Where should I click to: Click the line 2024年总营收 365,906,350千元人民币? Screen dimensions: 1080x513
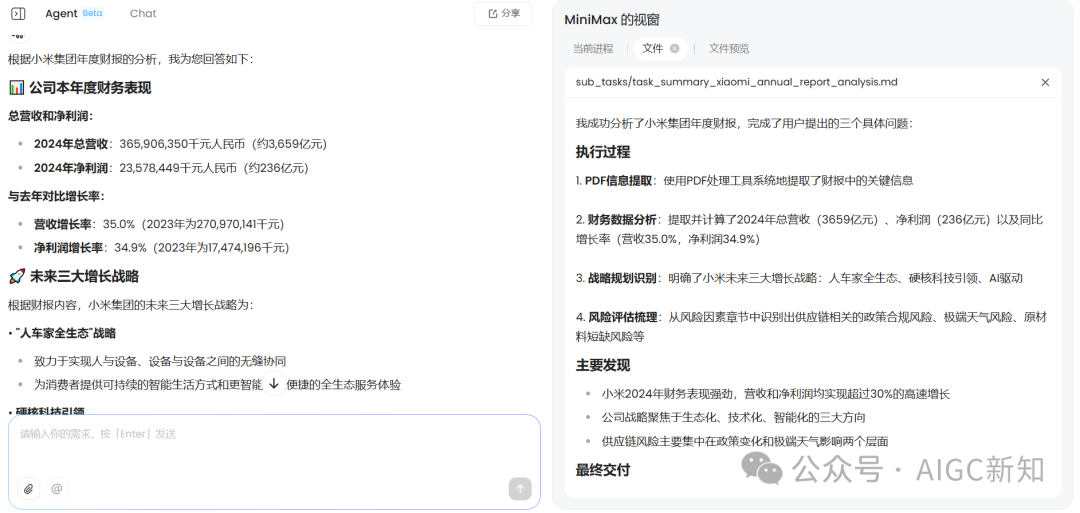(180, 144)
